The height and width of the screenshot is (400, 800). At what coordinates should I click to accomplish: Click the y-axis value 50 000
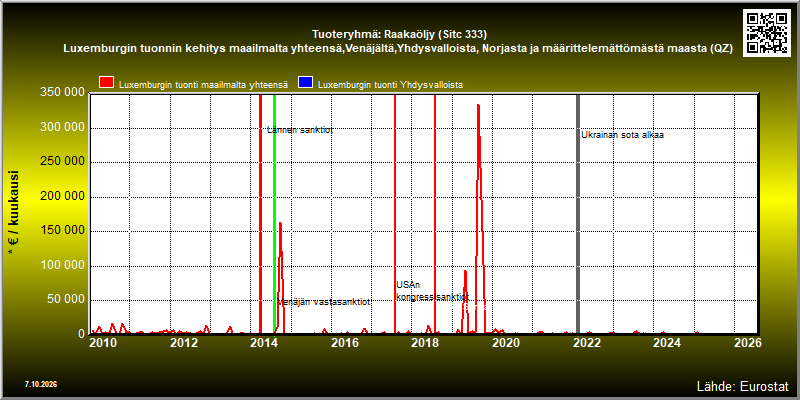coord(65,299)
